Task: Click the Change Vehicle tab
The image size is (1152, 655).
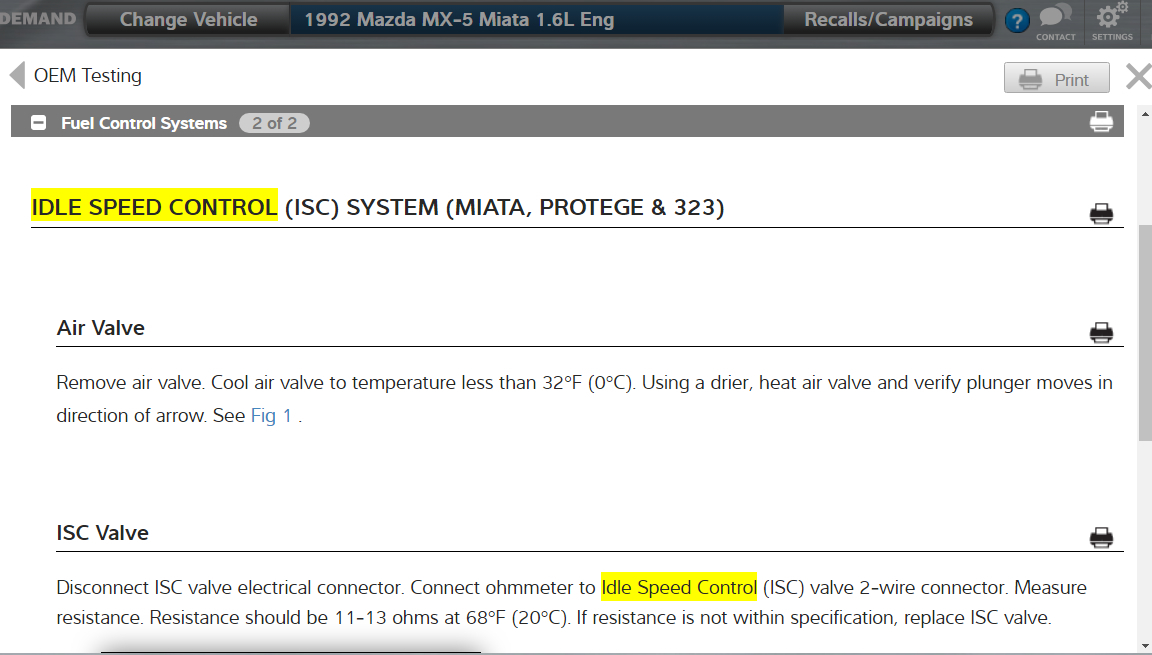Action: click(188, 20)
